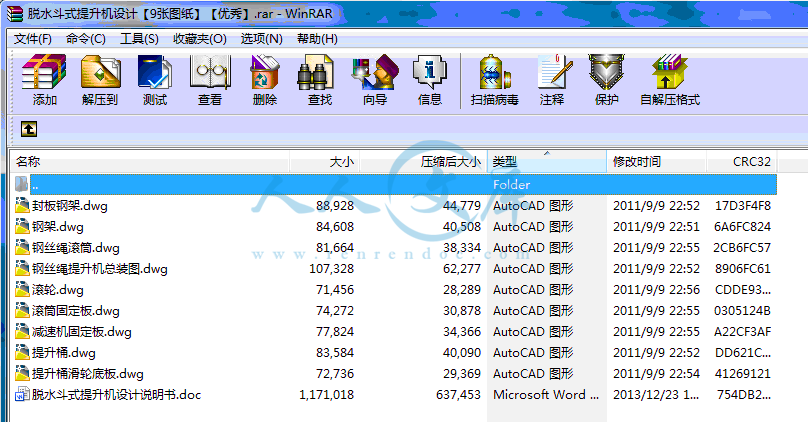Click the icon of 提升桶.dwg
Screen dimensions: 808x422
click(22, 353)
